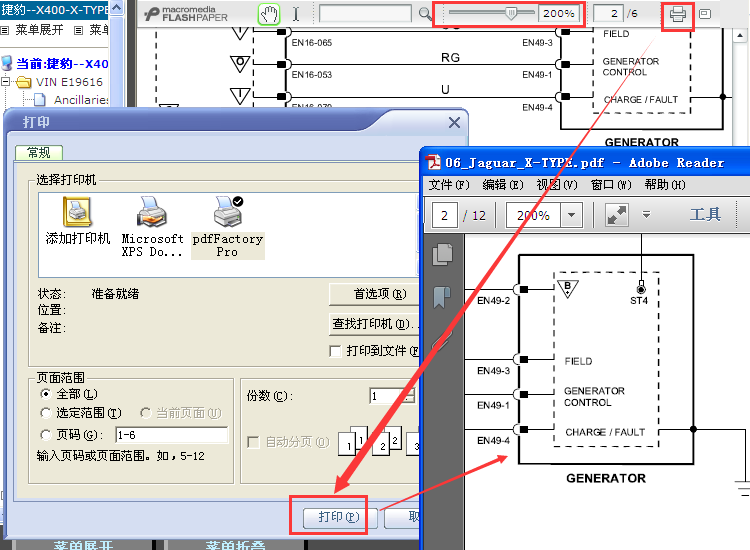The height and width of the screenshot is (550, 750).
Task: Click the 份数 copies number field
Action: [388, 396]
